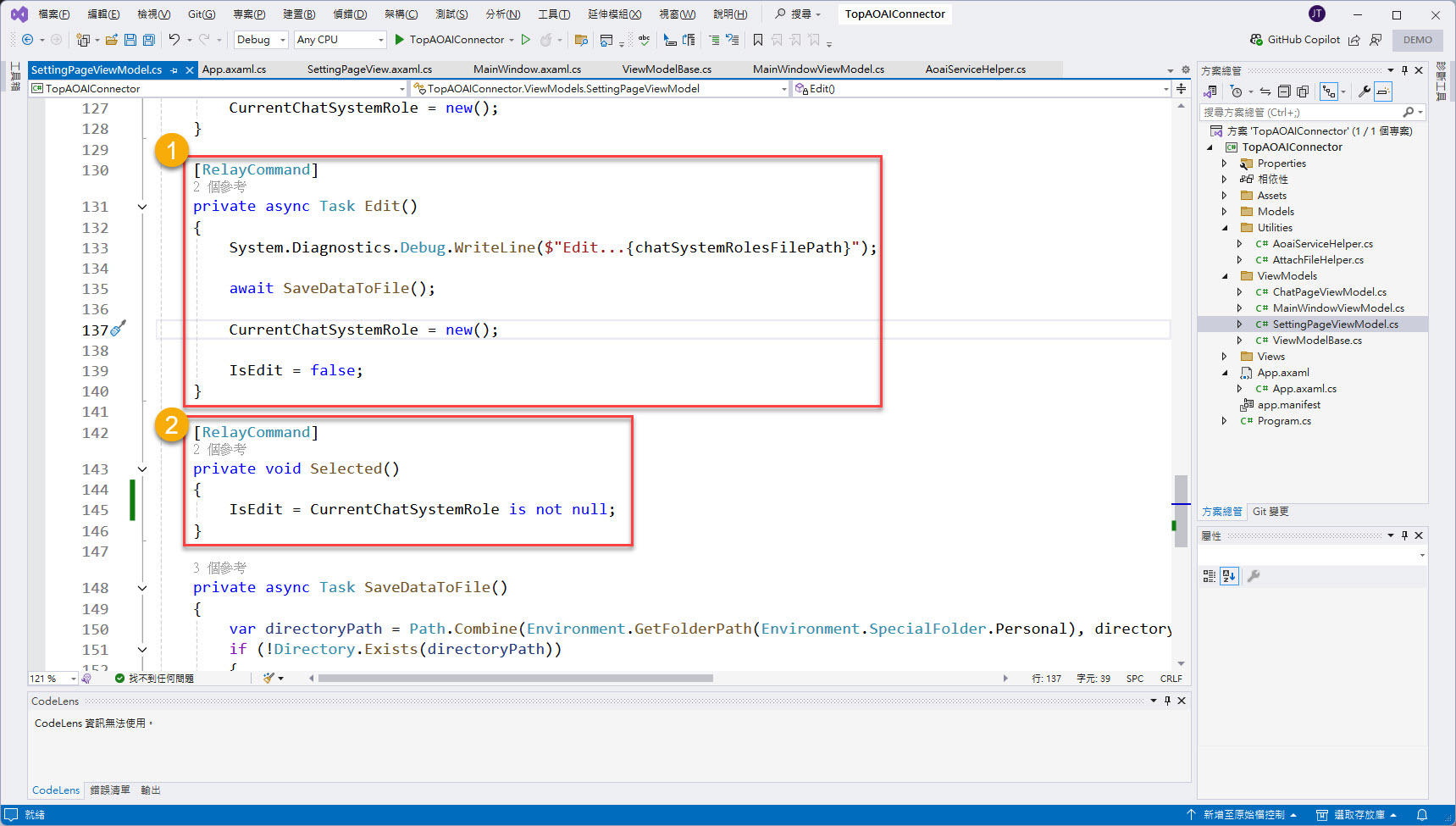
Task: Open the Any CPU platform dropdown
Action: (340, 40)
